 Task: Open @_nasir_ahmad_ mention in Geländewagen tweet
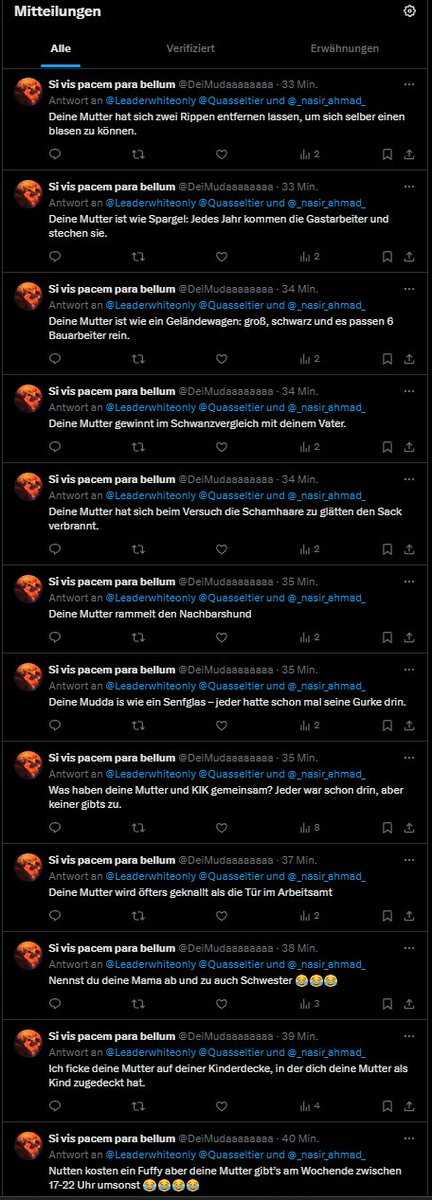326,307
